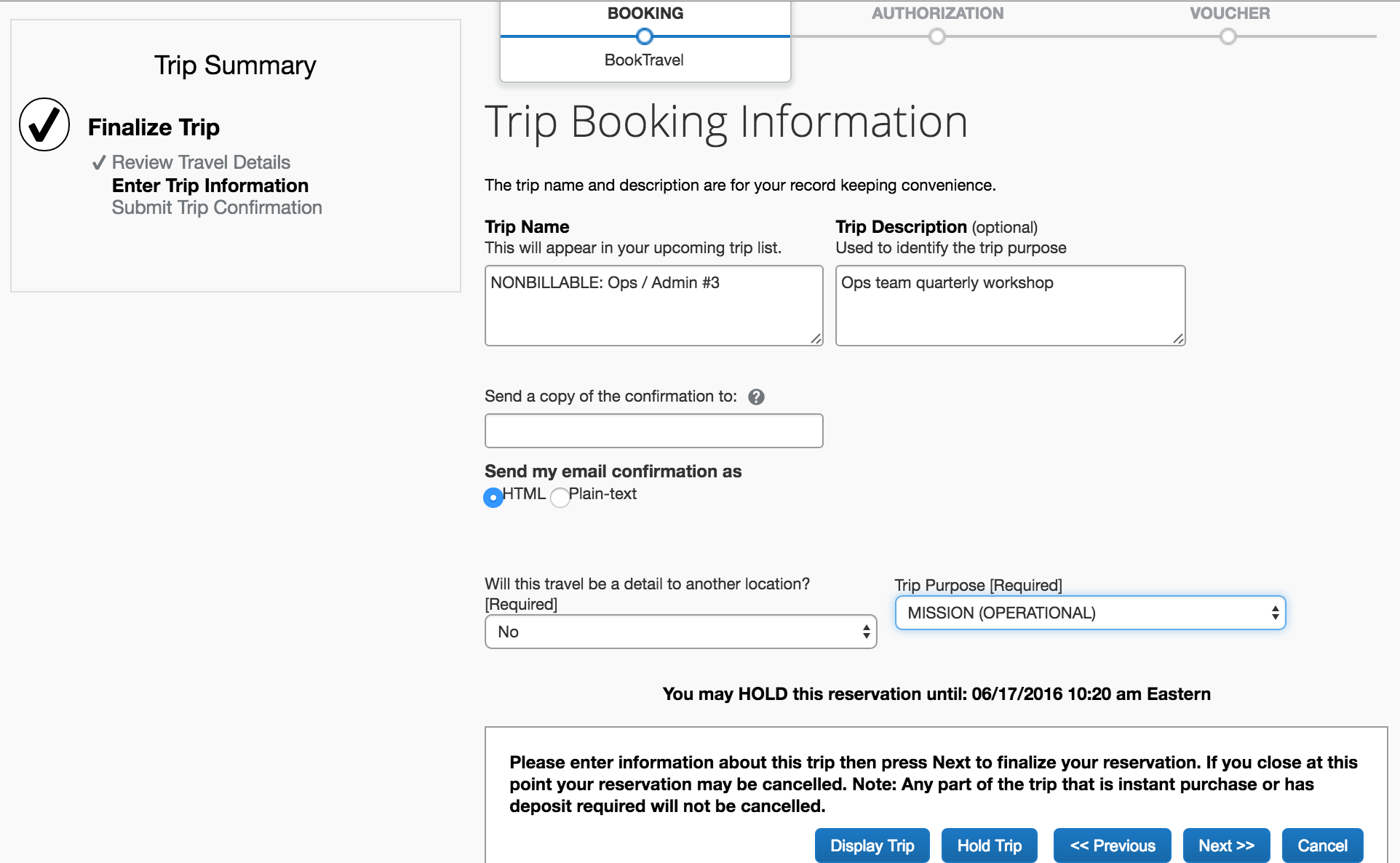Click the help question mark icon

[x=756, y=397]
